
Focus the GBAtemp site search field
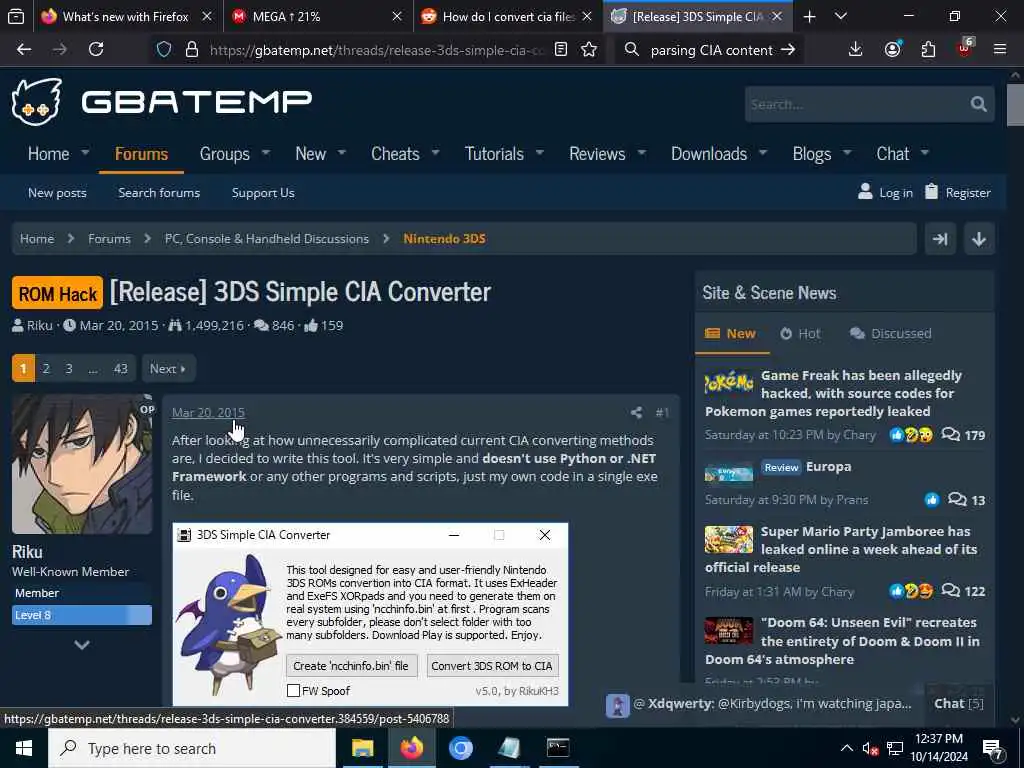(856, 104)
